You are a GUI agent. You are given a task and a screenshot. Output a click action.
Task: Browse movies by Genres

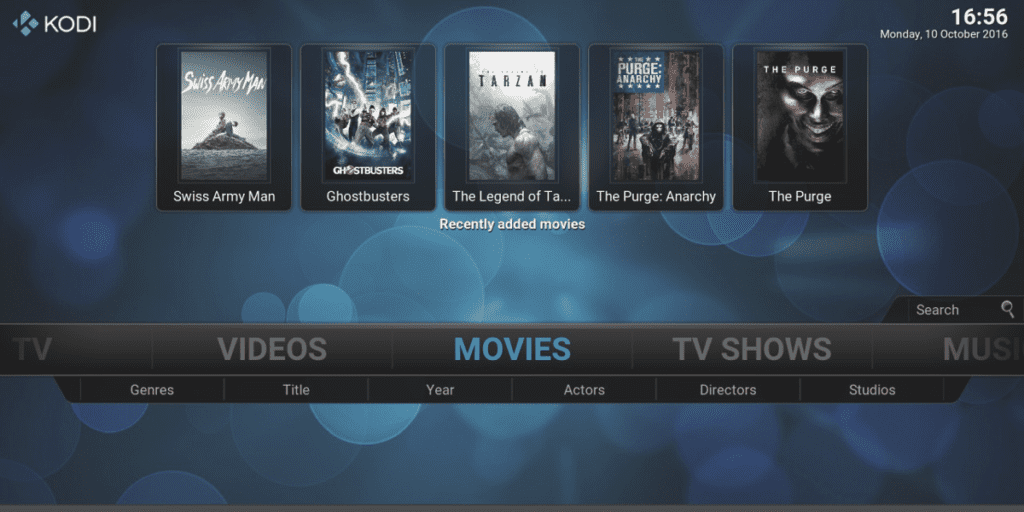(x=152, y=390)
